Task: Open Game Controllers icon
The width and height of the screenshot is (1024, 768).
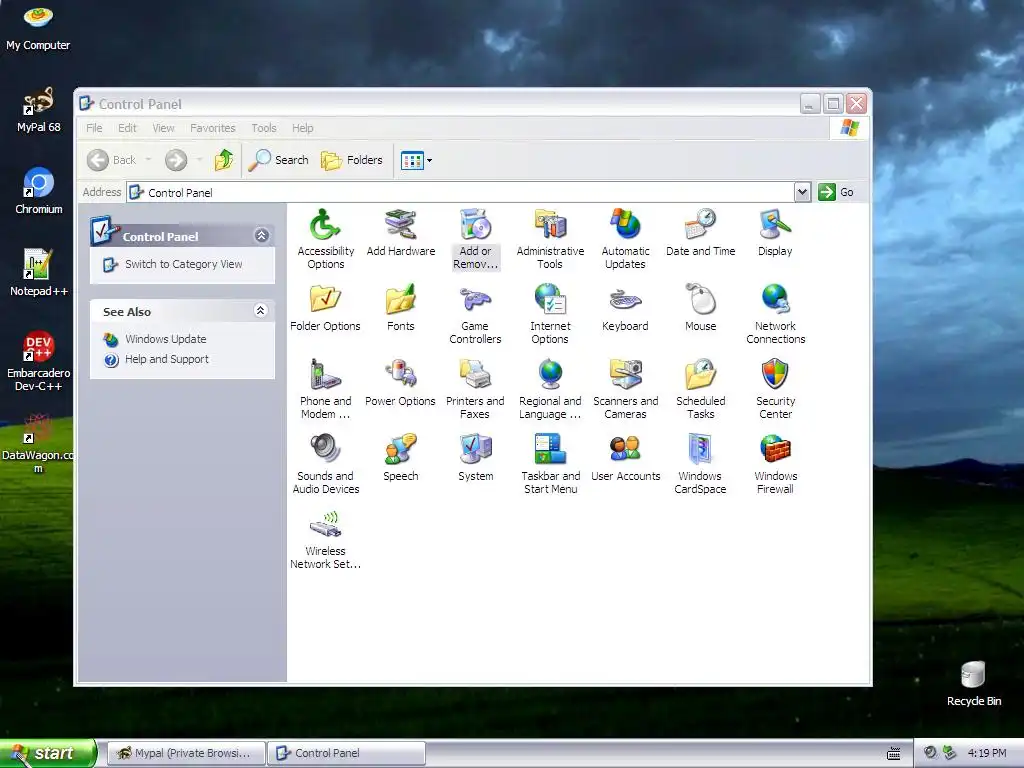Action: coord(475,314)
